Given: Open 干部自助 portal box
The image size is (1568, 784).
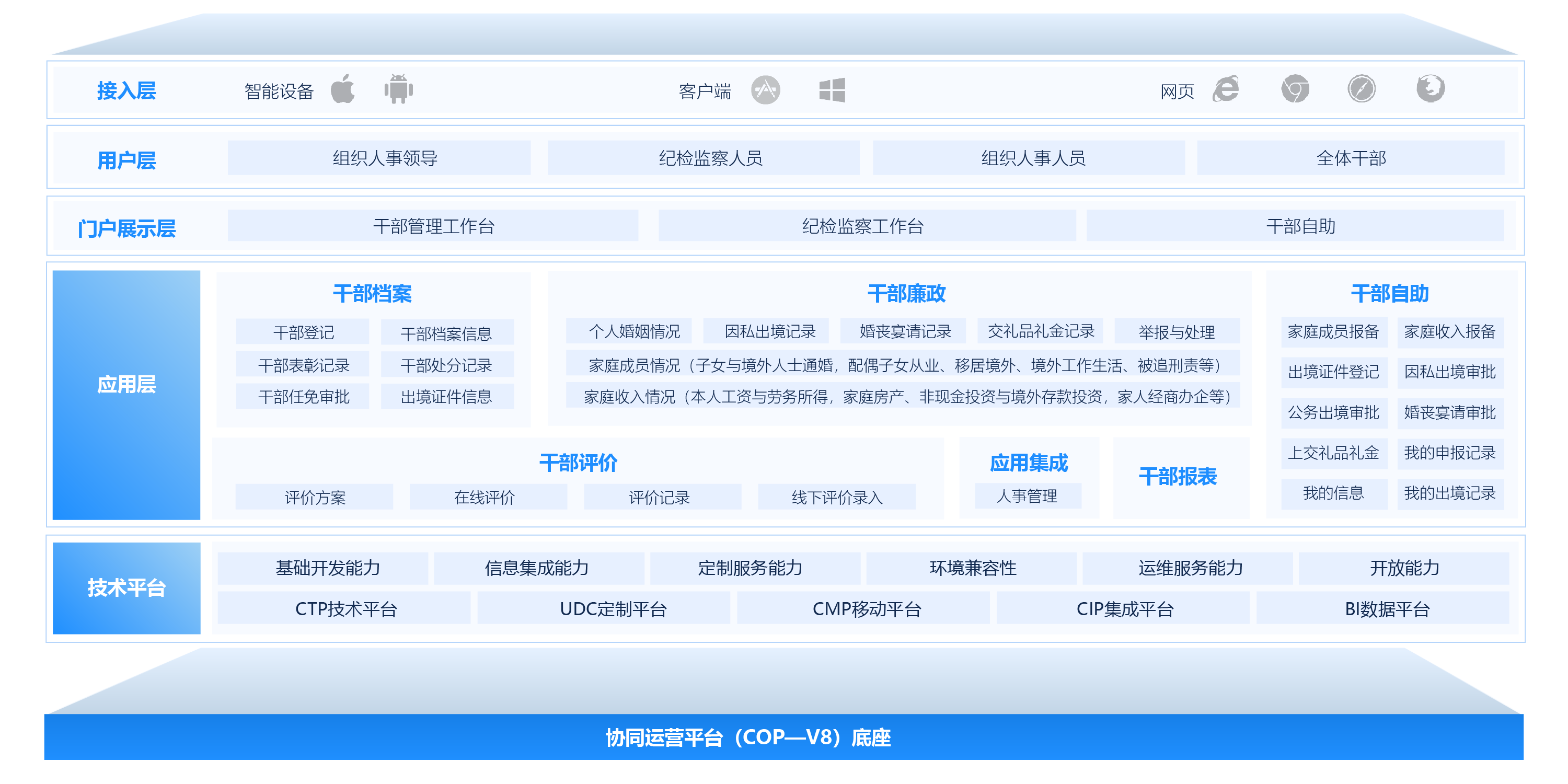Looking at the screenshot, I should [x=1295, y=226].
